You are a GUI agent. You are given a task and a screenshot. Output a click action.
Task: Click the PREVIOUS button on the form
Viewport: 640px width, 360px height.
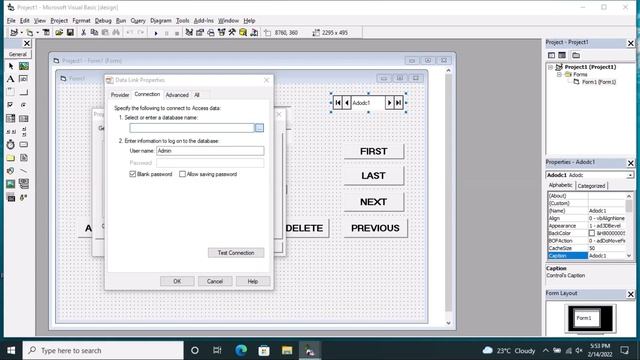[x=375, y=228]
